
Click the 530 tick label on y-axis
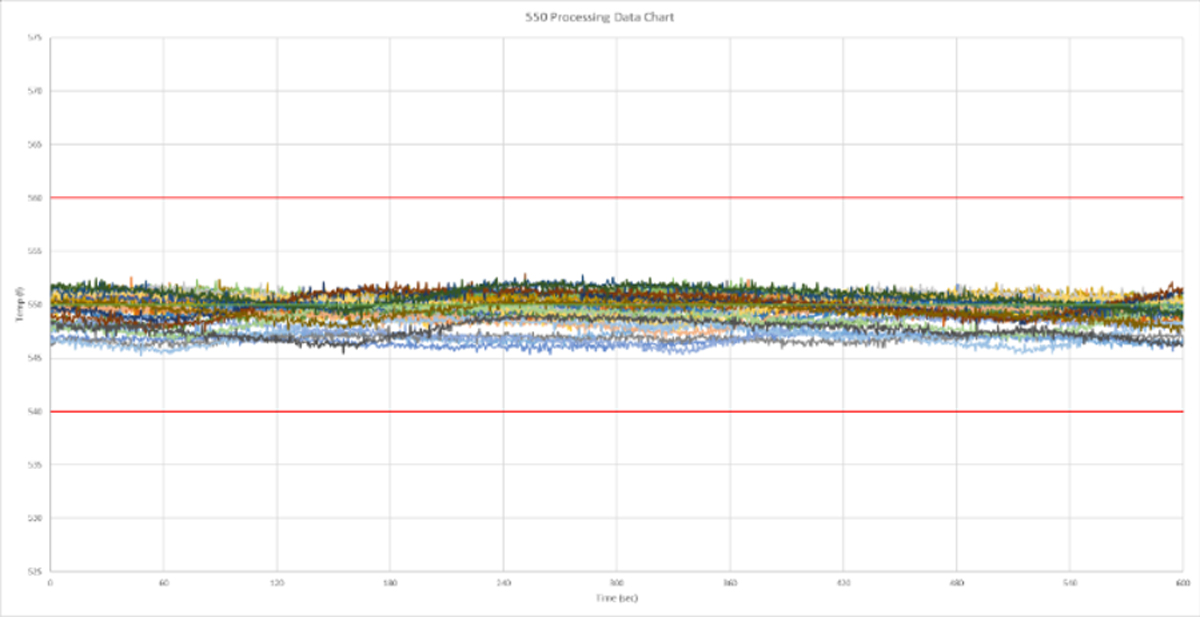click(36, 518)
